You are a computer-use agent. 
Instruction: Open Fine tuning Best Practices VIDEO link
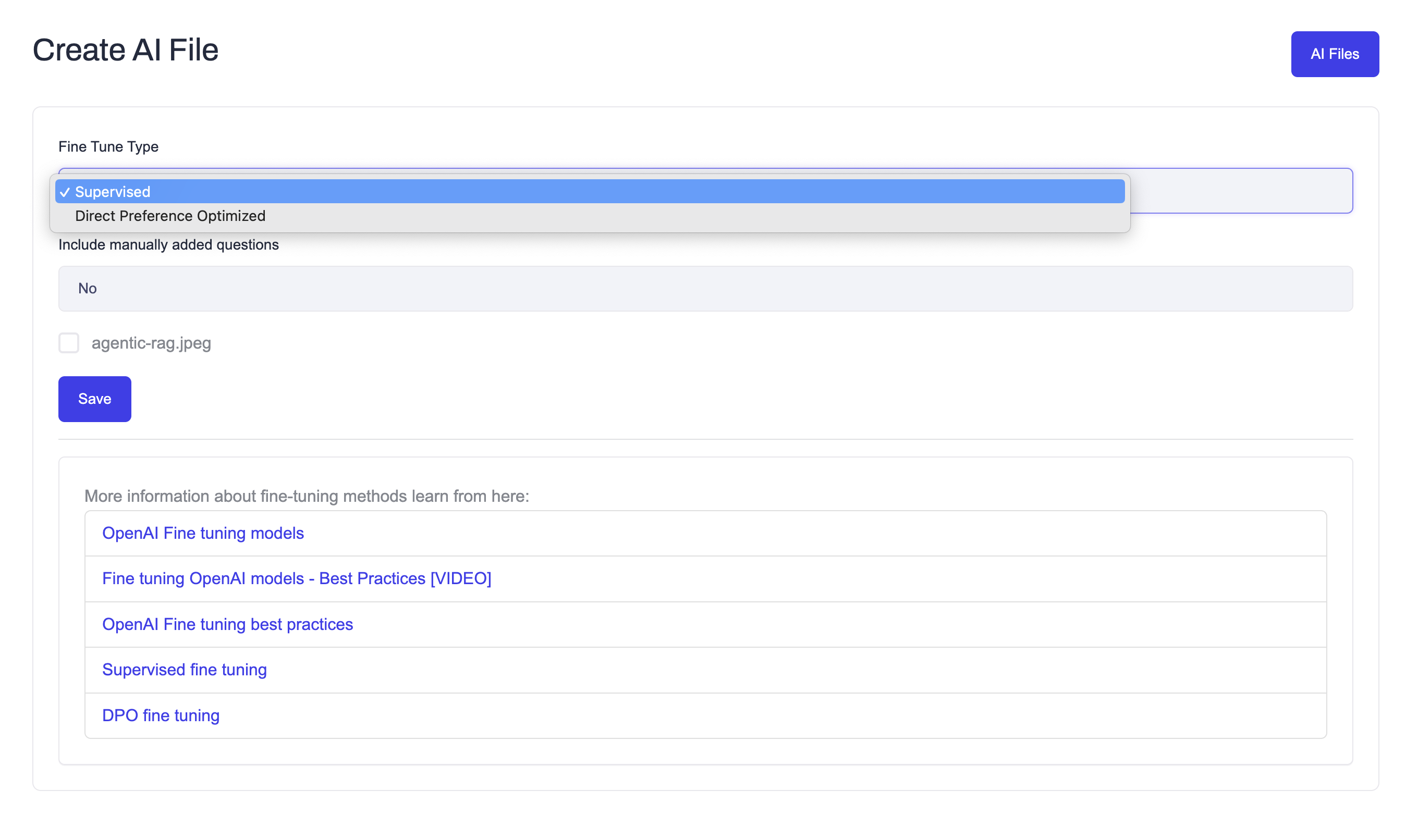pyautogui.click(x=296, y=578)
